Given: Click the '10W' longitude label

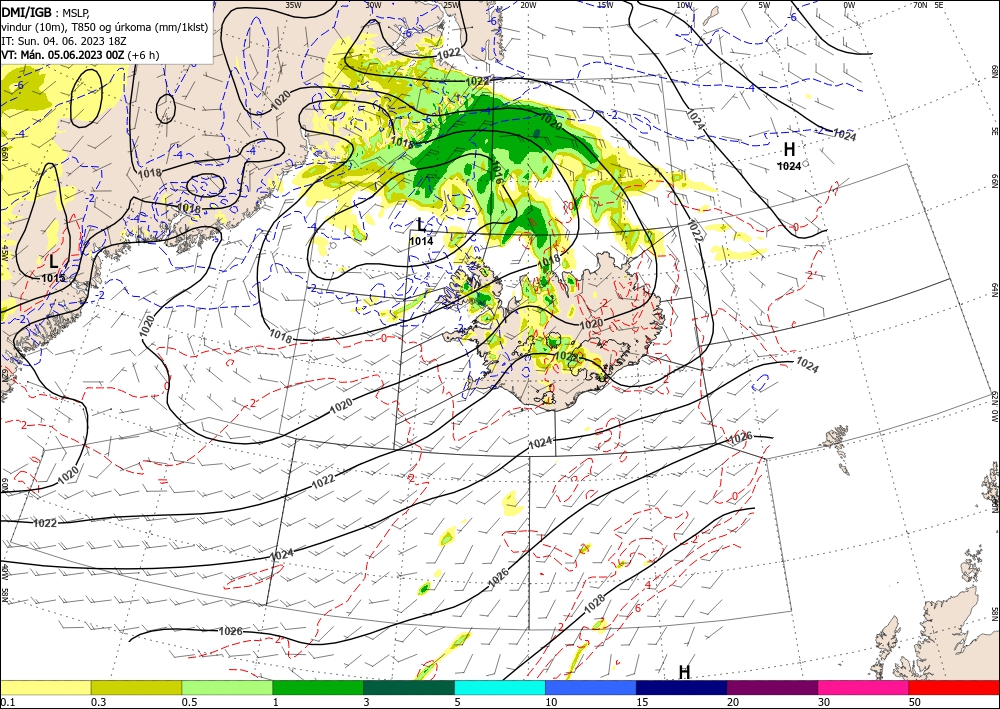Looking at the screenshot, I should (684, 5).
